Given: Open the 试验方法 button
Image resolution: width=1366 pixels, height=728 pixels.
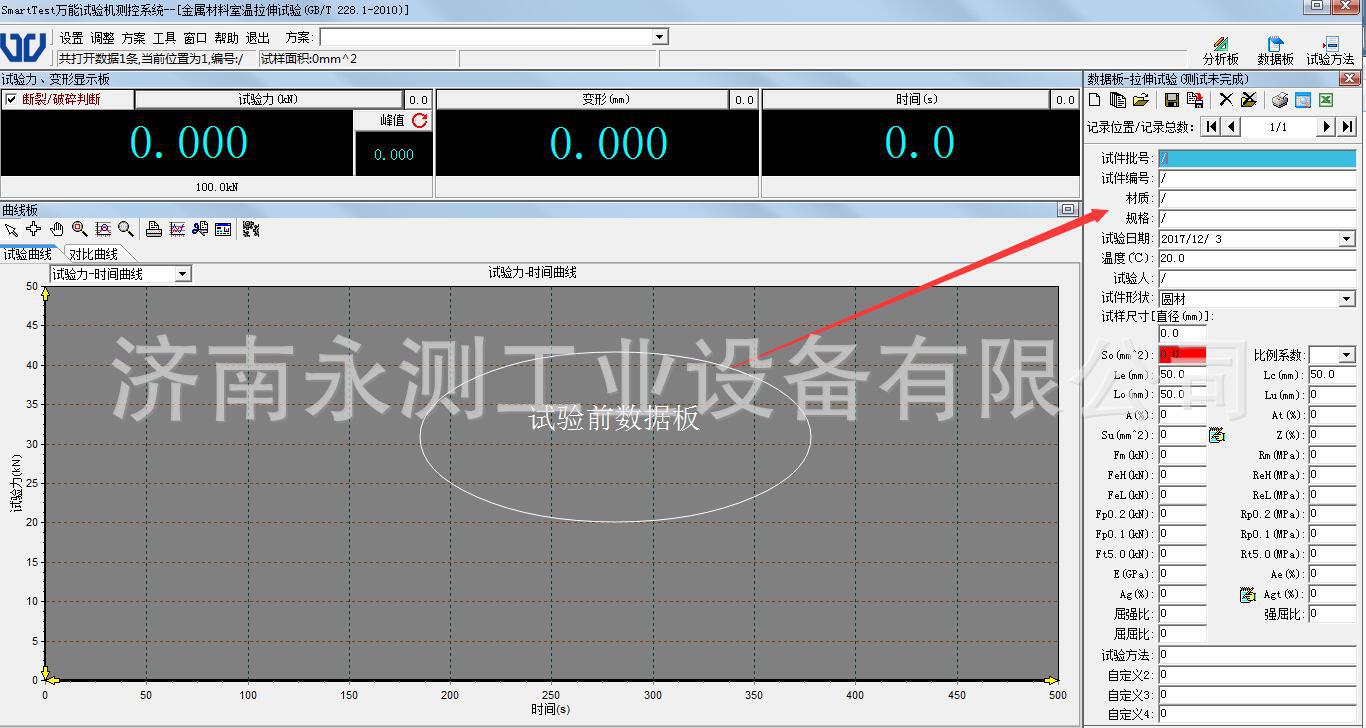Looking at the screenshot, I should click(x=1330, y=51).
